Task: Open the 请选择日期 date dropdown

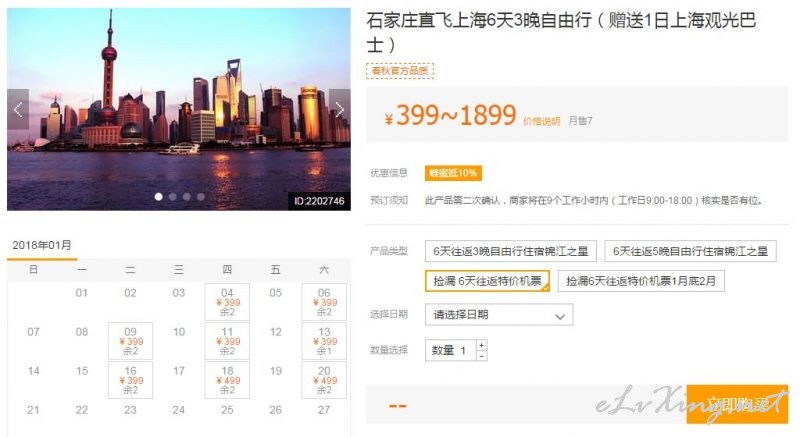Action: click(x=499, y=315)
